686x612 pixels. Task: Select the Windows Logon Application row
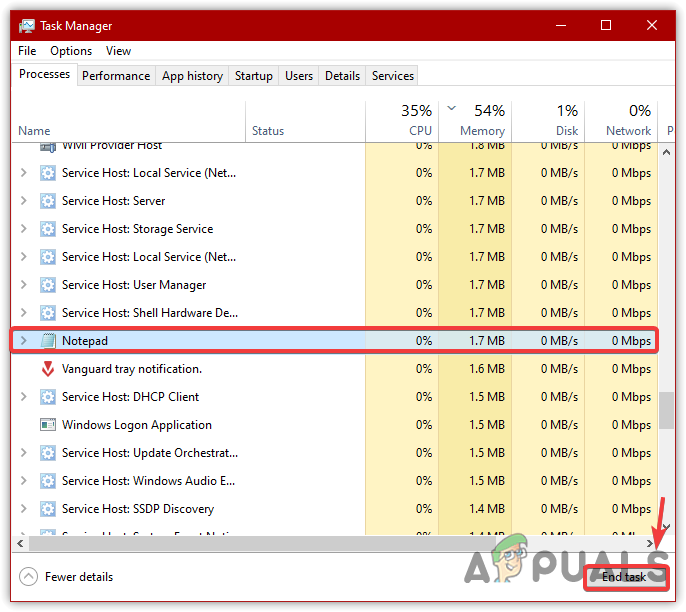coord(335,425)
